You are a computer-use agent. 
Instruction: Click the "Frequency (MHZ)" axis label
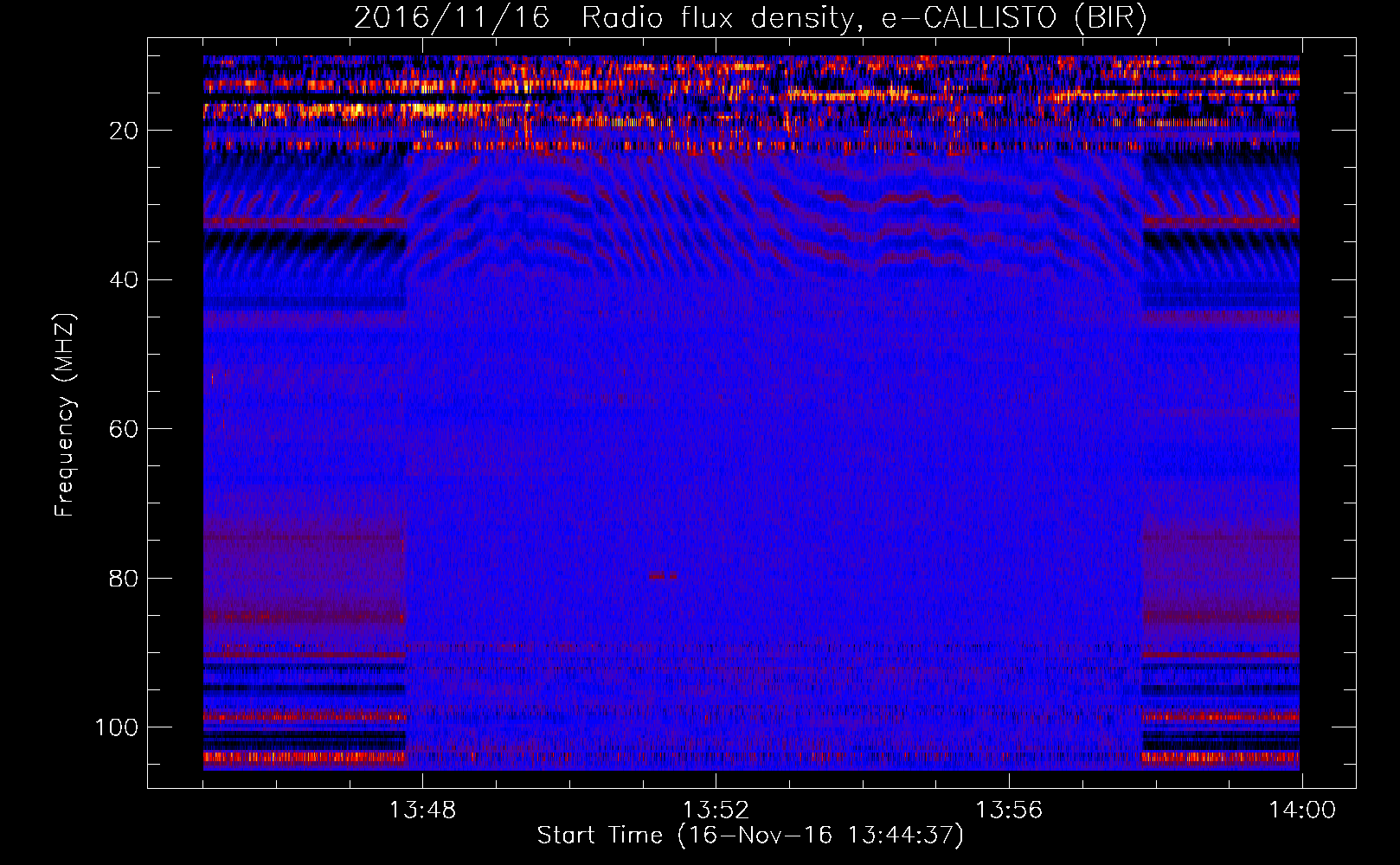click(65, 415)
